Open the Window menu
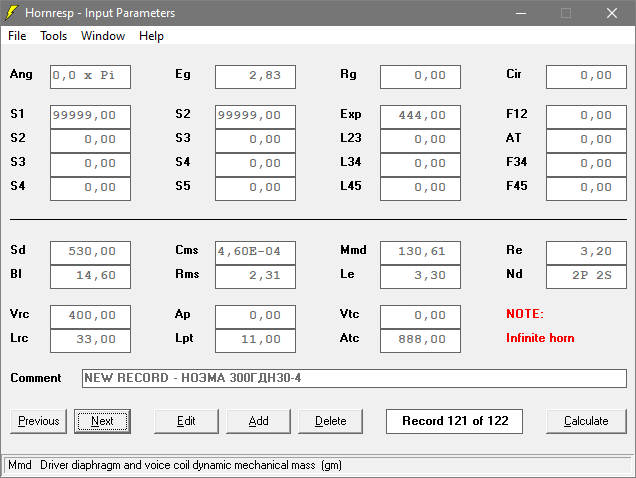636x478 pixels. 103,36
